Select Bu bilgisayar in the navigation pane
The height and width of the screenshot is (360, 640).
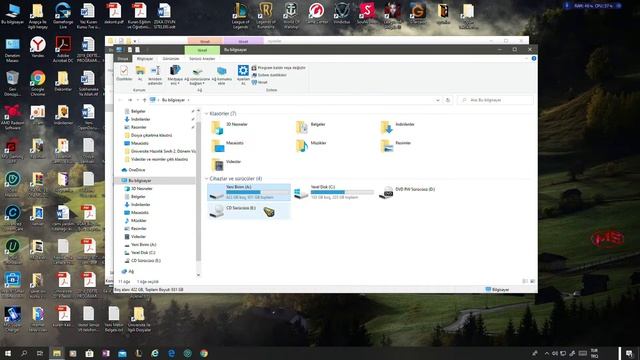155,180
